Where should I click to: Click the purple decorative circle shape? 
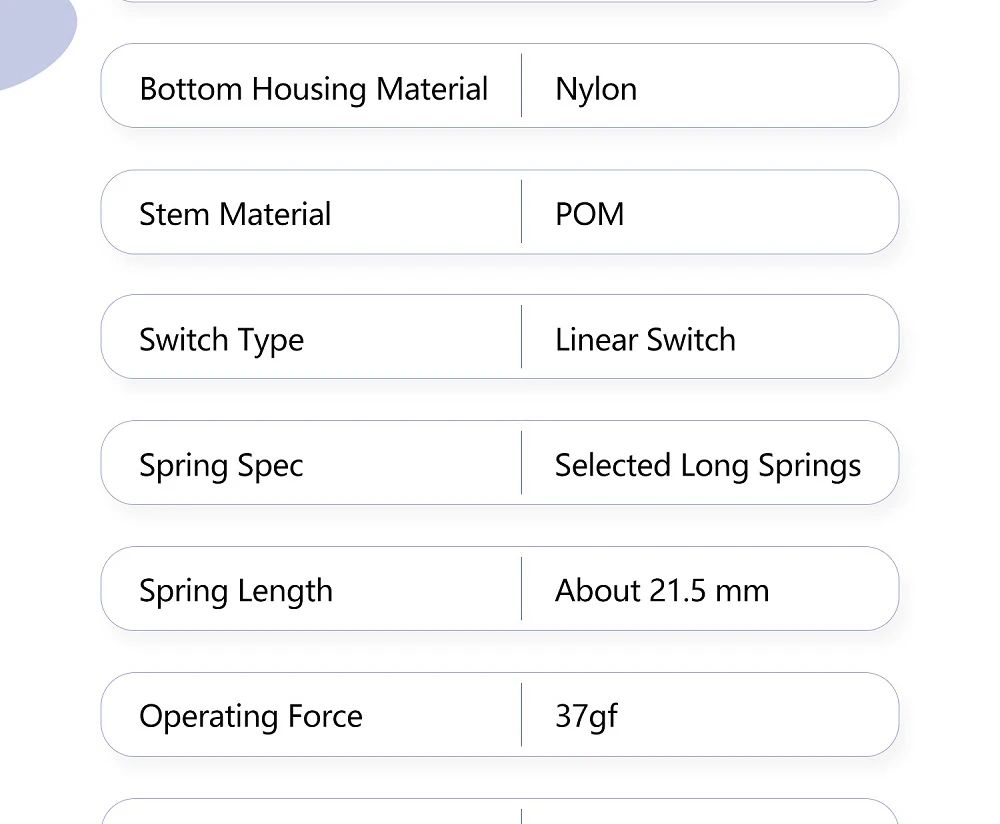[x=35, y=35]
